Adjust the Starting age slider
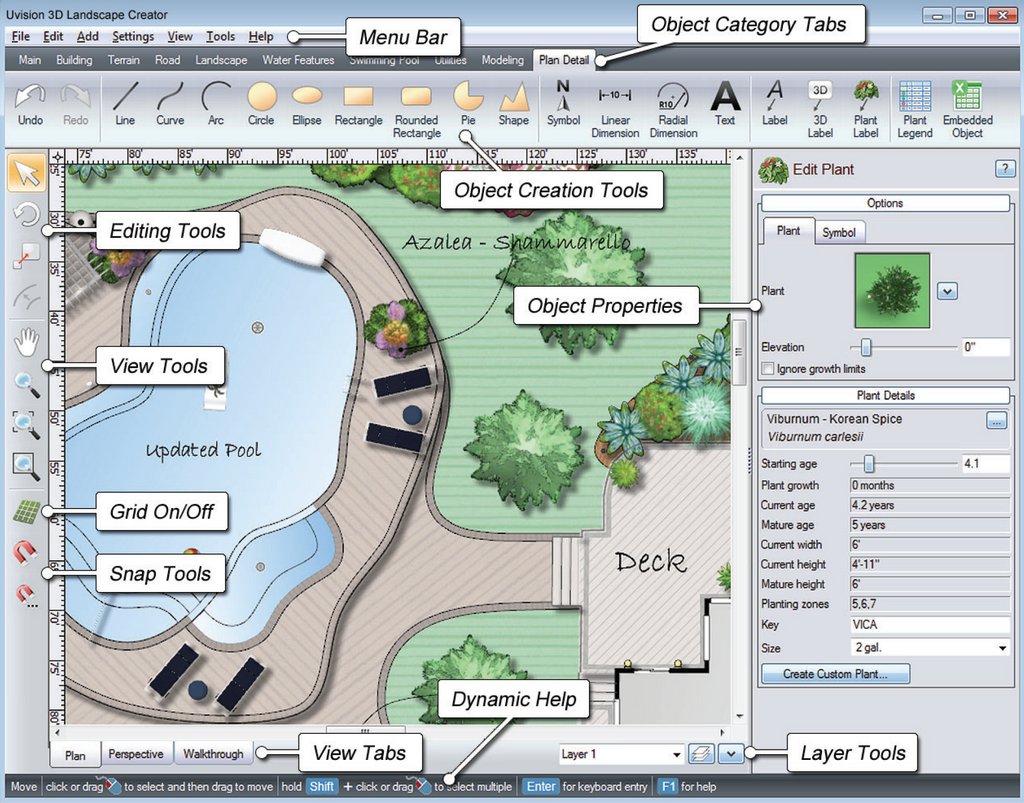 click(x=869, y=464)
